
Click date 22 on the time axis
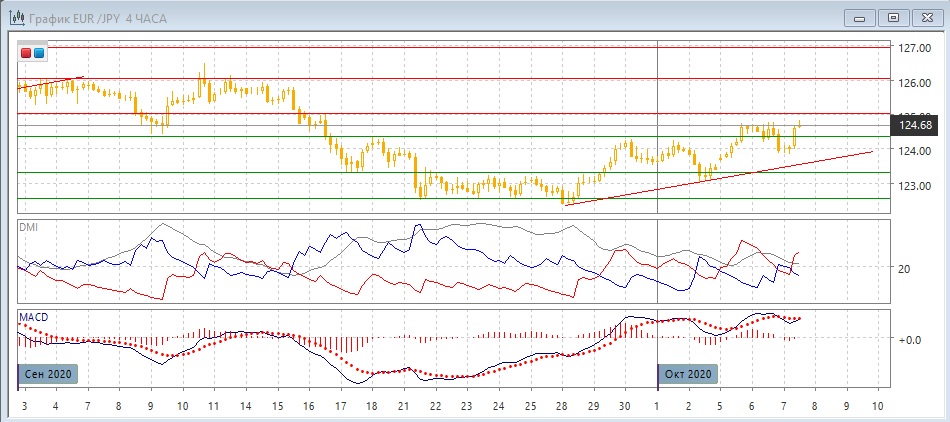(x=434, y=405)
